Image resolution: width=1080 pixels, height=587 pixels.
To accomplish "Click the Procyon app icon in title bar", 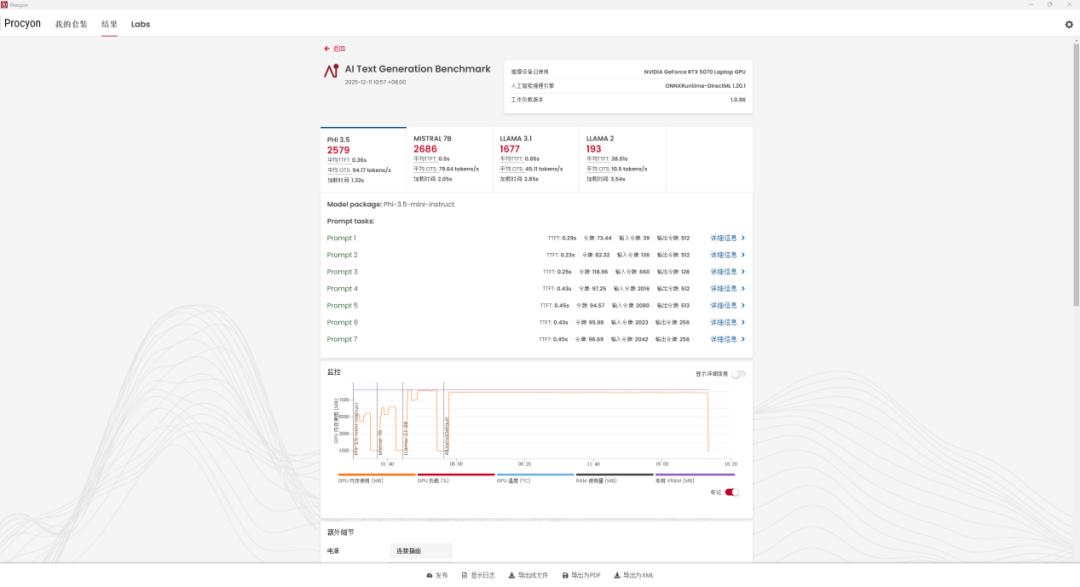I will [4, 4].
